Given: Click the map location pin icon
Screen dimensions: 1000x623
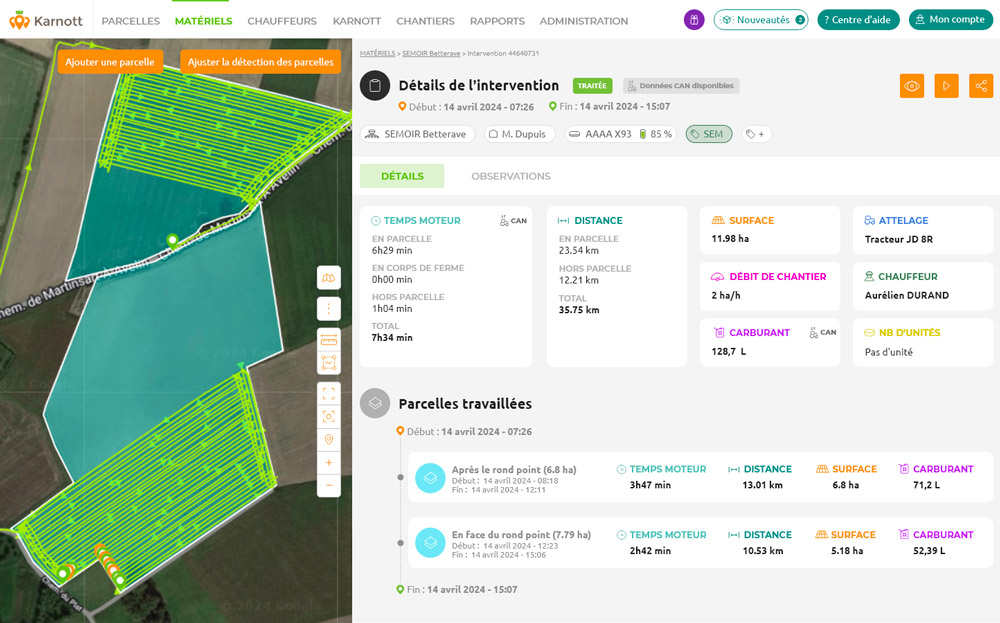Looking at the screenshot, I should pyautogui.click(x=329, y=439).
